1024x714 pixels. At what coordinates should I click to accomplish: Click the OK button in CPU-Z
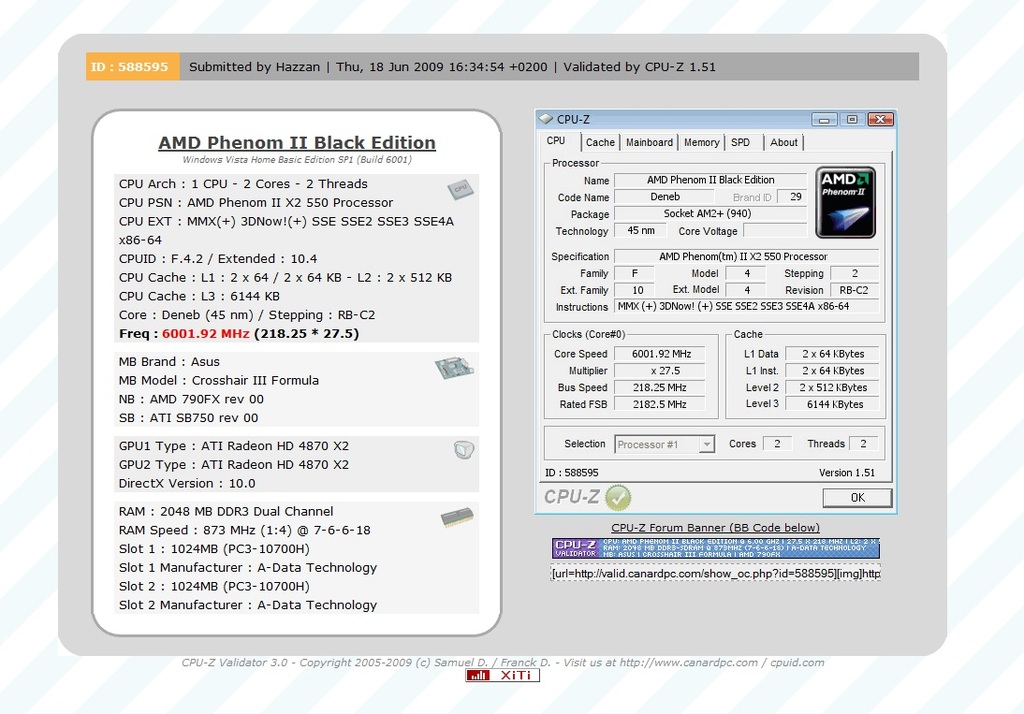pos(857,498)
